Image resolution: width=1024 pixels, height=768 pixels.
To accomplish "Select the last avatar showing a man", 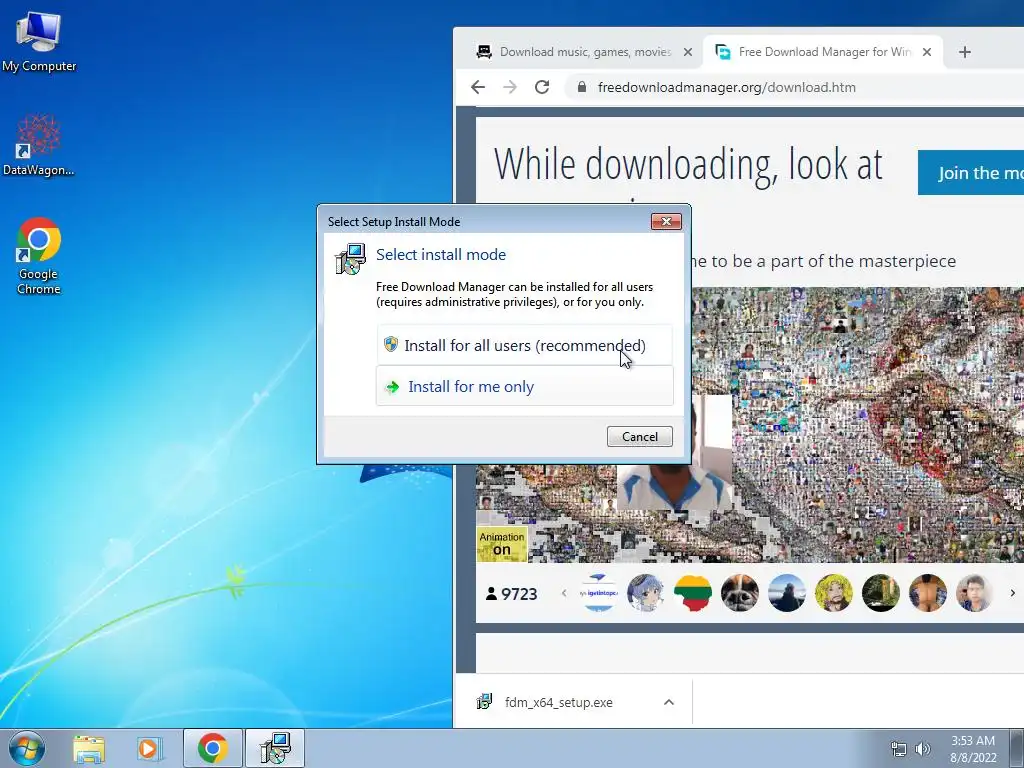I will pyautogui.click(x=974, y=593).
